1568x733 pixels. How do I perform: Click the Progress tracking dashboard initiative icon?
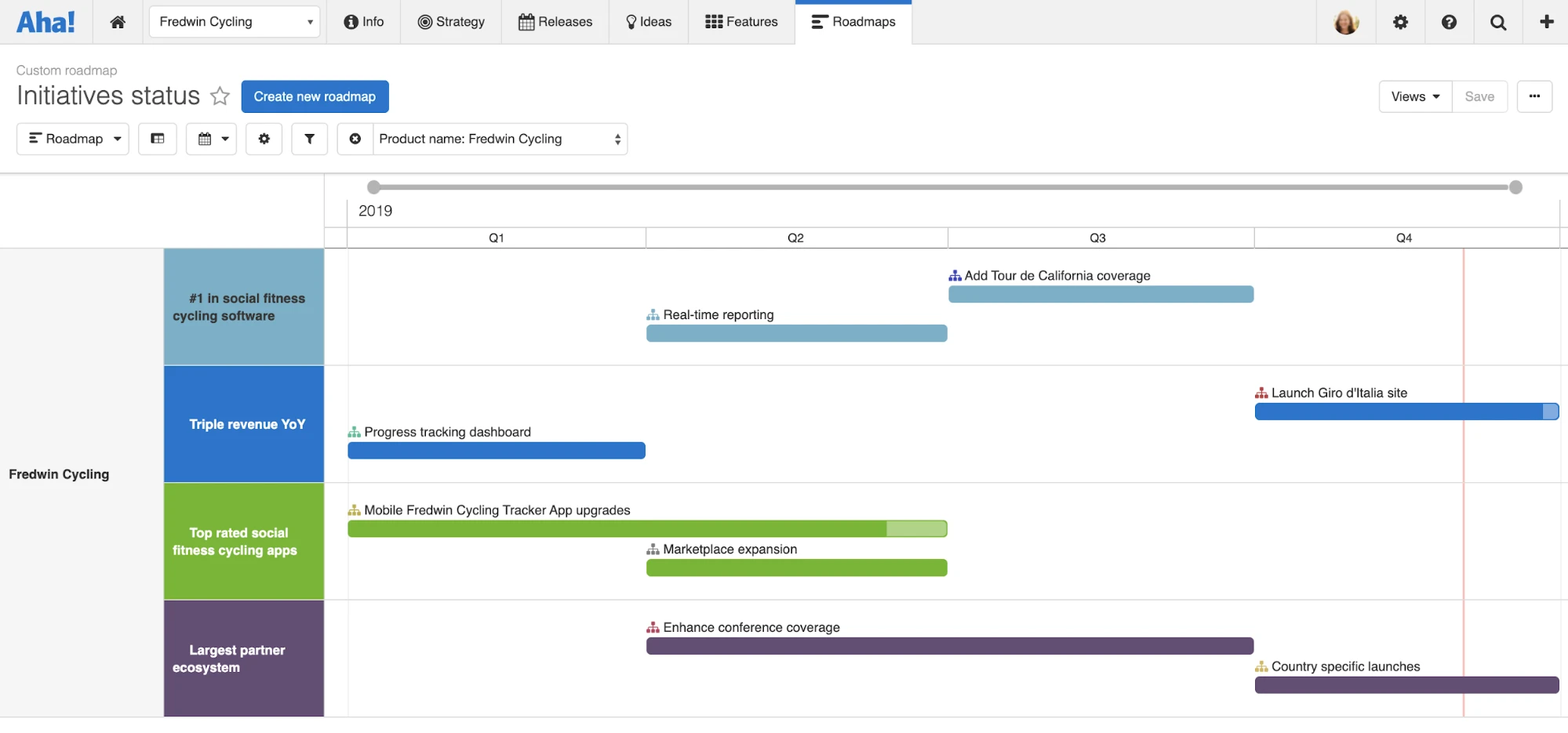pyautogui.click(x=355, y=433)
